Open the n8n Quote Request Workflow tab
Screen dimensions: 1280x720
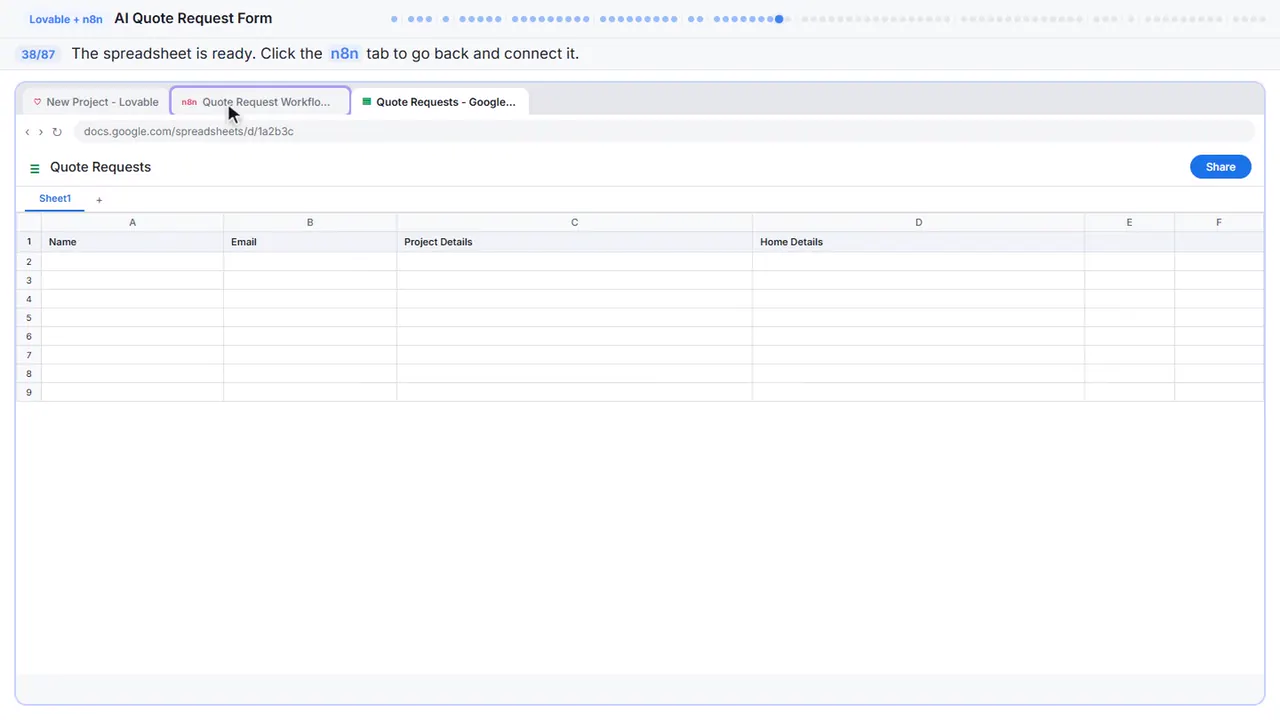(x=260, y=102)
